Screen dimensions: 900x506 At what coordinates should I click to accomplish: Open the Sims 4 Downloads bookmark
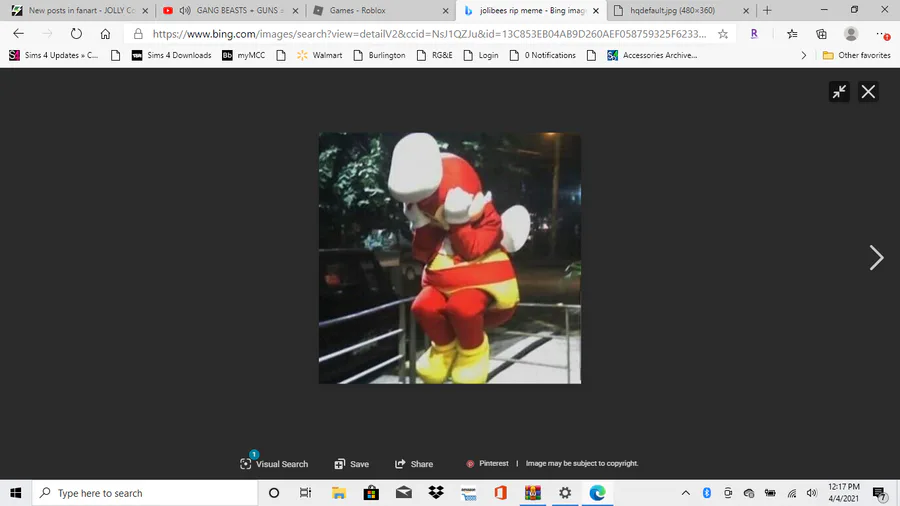172,55
